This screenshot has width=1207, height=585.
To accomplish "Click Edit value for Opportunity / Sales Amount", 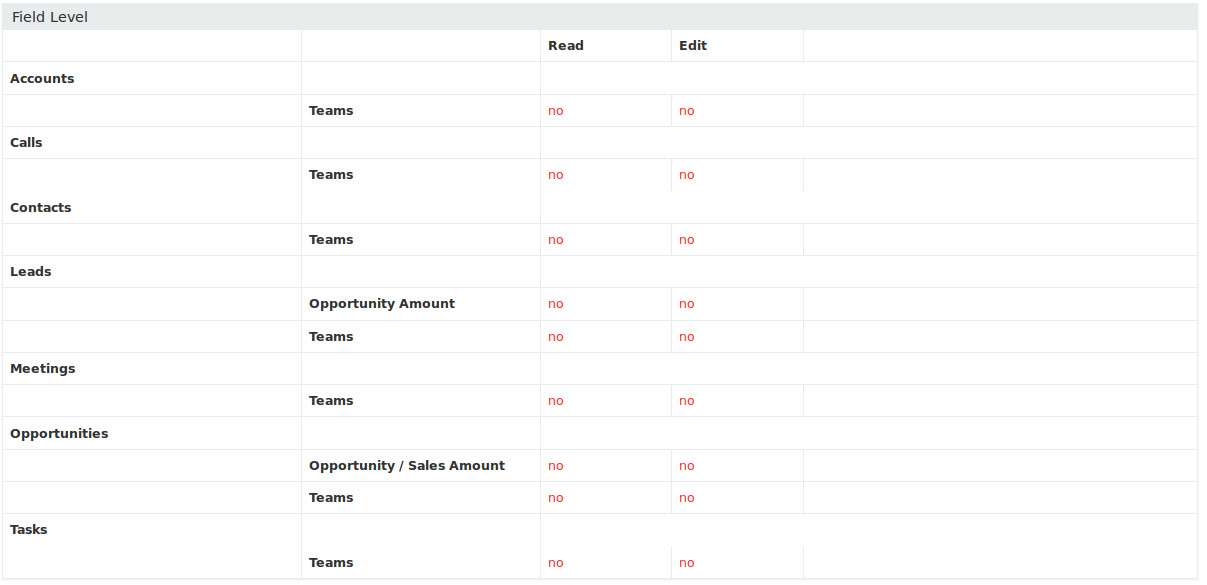I will pos(687,466).
